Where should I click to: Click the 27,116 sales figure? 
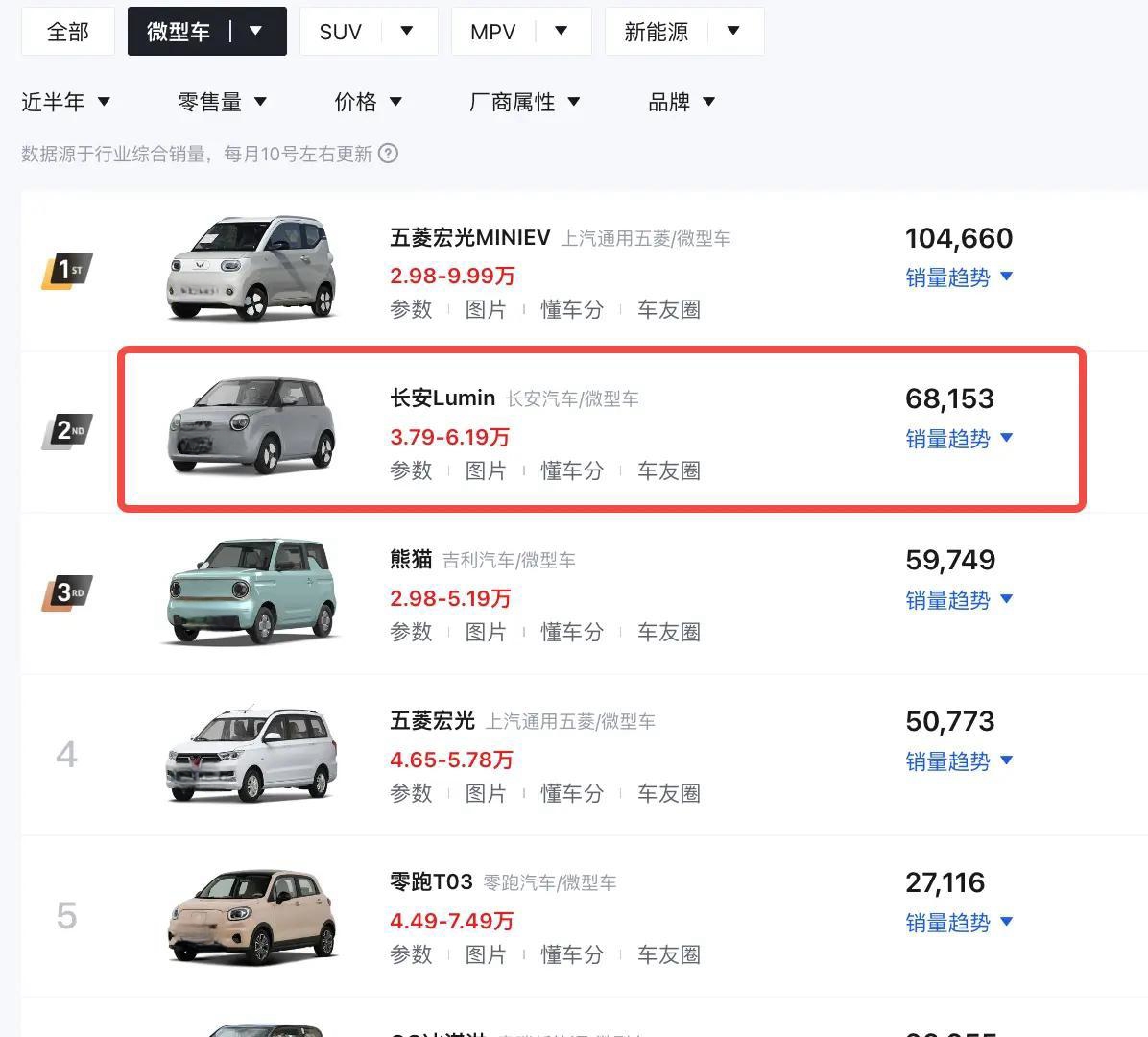[945, 882]
